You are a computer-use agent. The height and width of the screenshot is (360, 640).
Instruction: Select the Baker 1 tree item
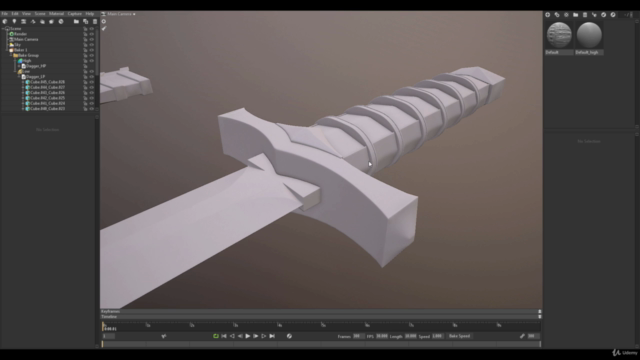point(21,50)
